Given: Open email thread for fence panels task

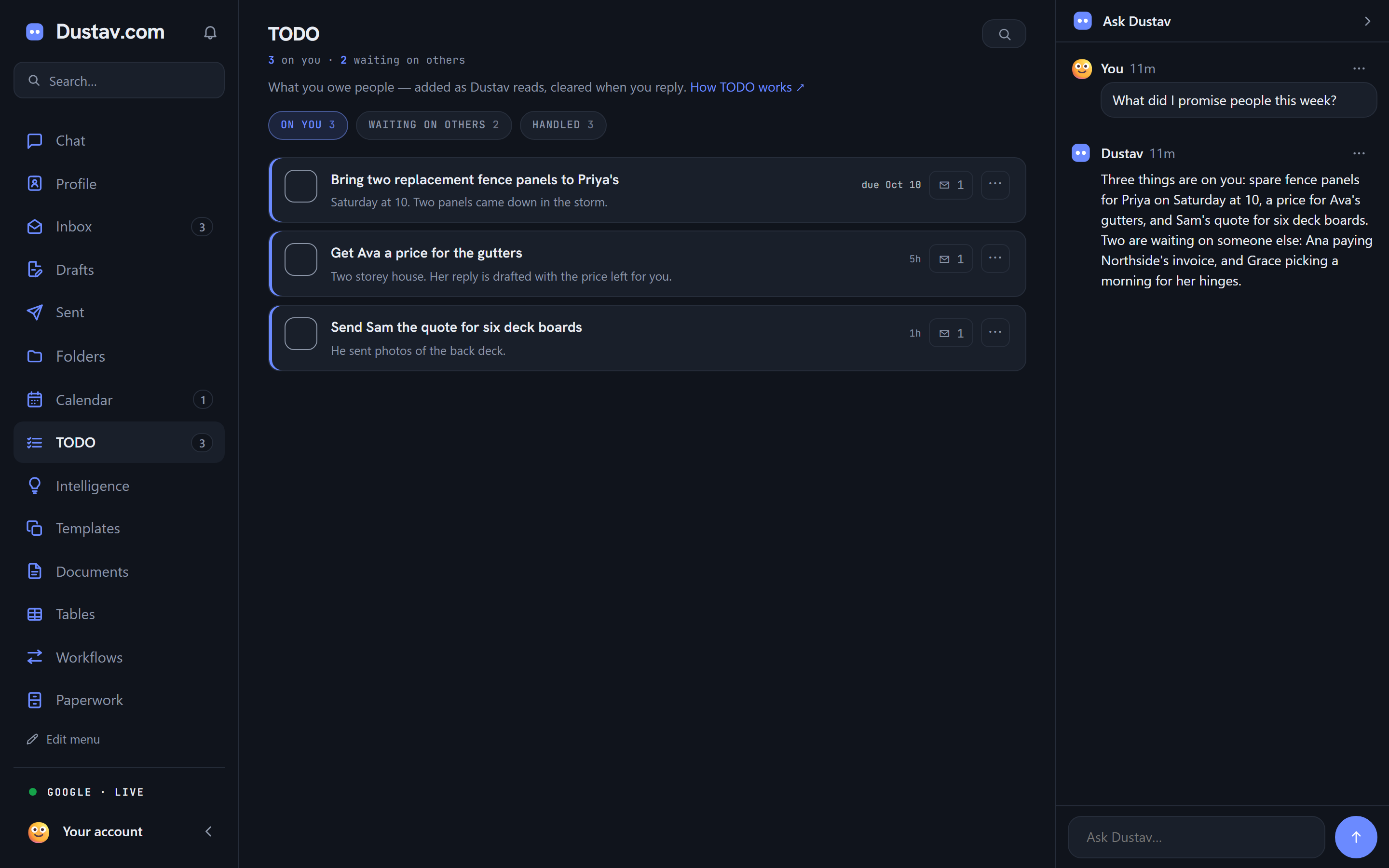Looking at the screenshot, I should (951, 185).
